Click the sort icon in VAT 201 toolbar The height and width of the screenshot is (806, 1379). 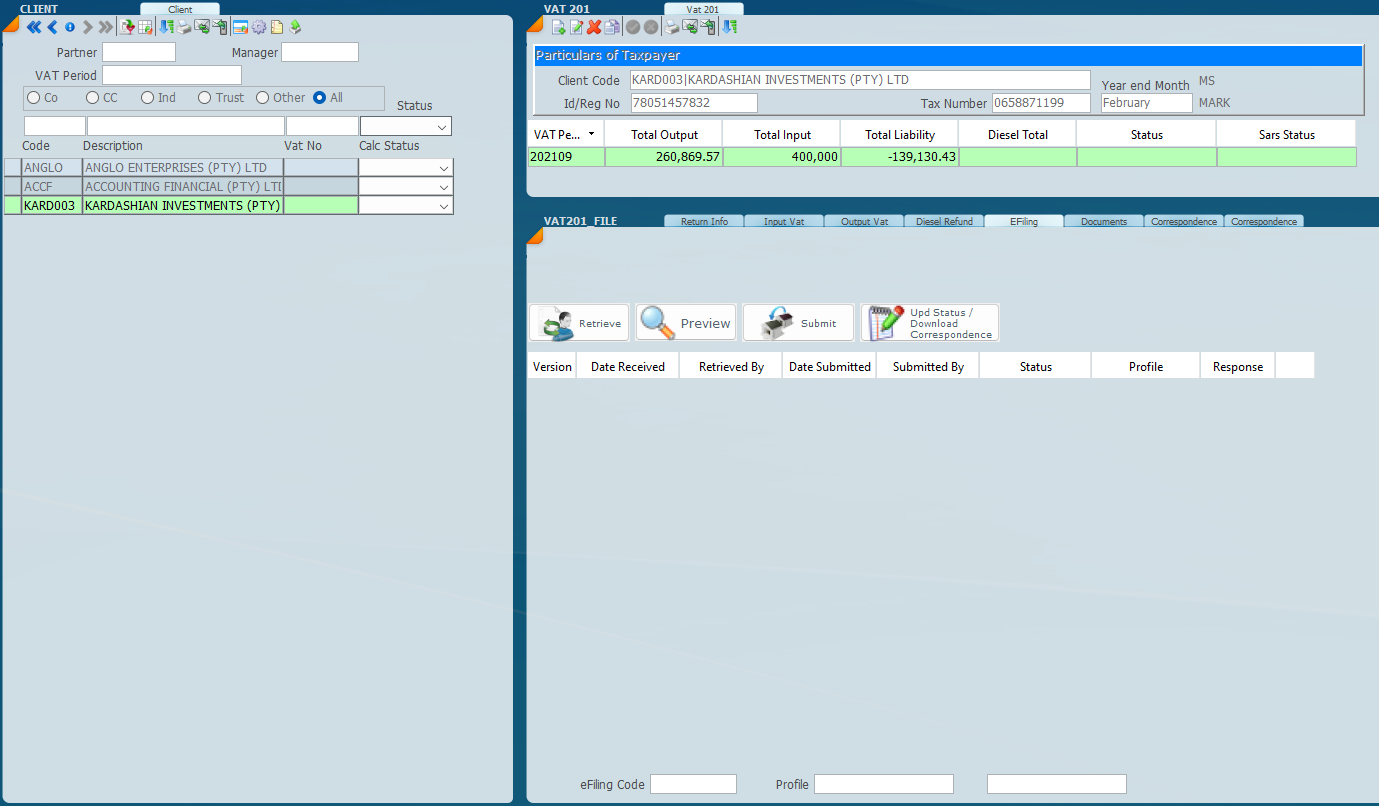[730, 27]
